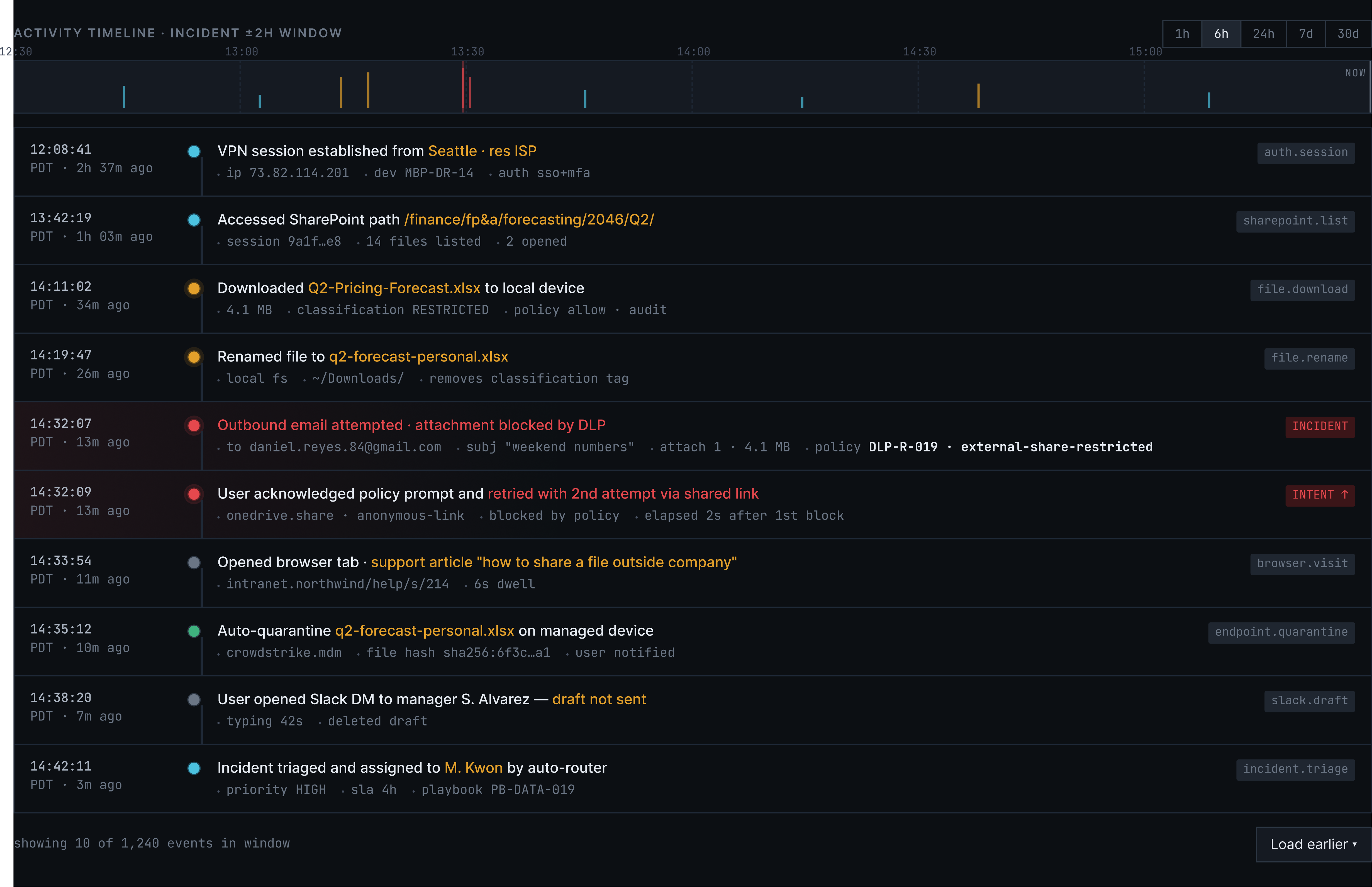Click the 'priority HIGH' detail
Viewport: 1372px width, 887px height.
pos(276,790)
